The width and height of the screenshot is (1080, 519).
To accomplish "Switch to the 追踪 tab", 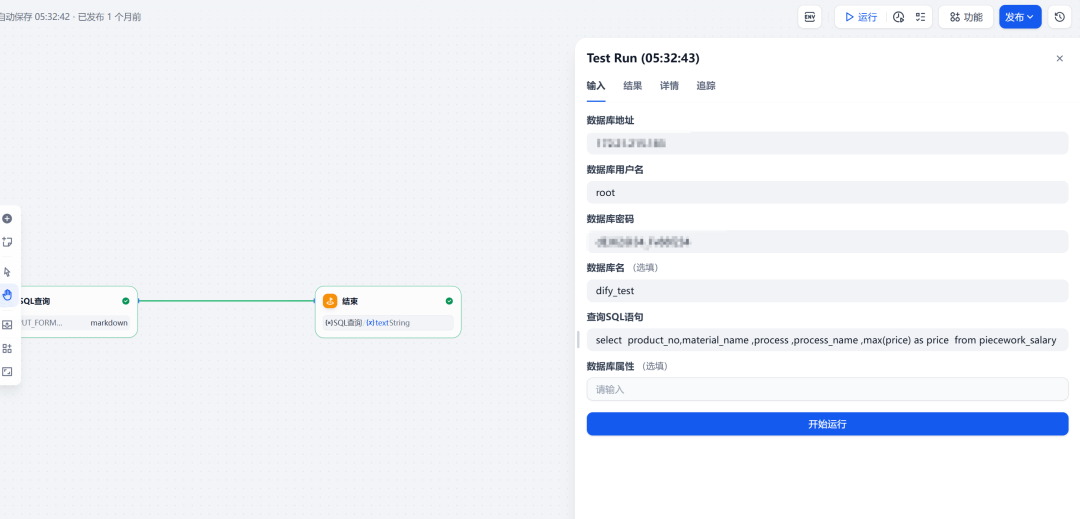I will click(706, 86).
